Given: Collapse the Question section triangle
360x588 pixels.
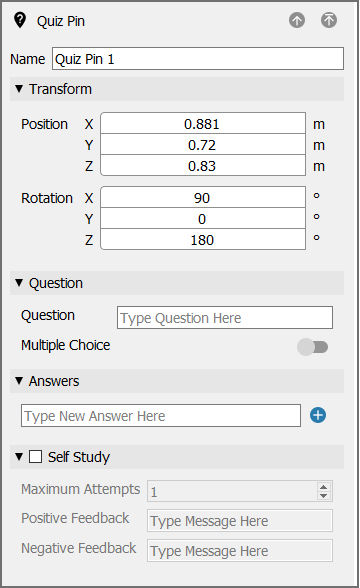Looking at the screenshot, I should pos(19,283).
